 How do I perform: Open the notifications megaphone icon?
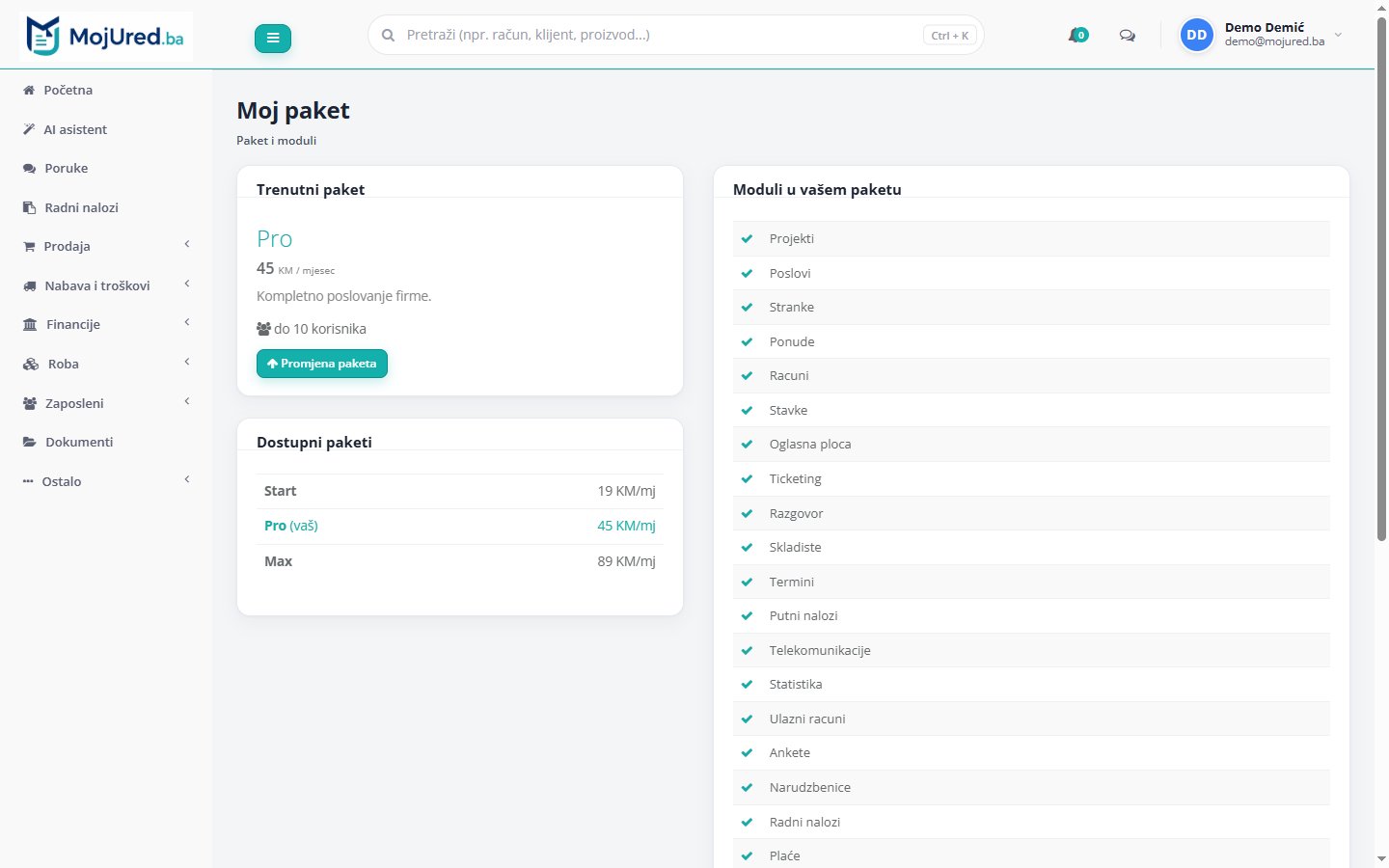click(1077, 36)
